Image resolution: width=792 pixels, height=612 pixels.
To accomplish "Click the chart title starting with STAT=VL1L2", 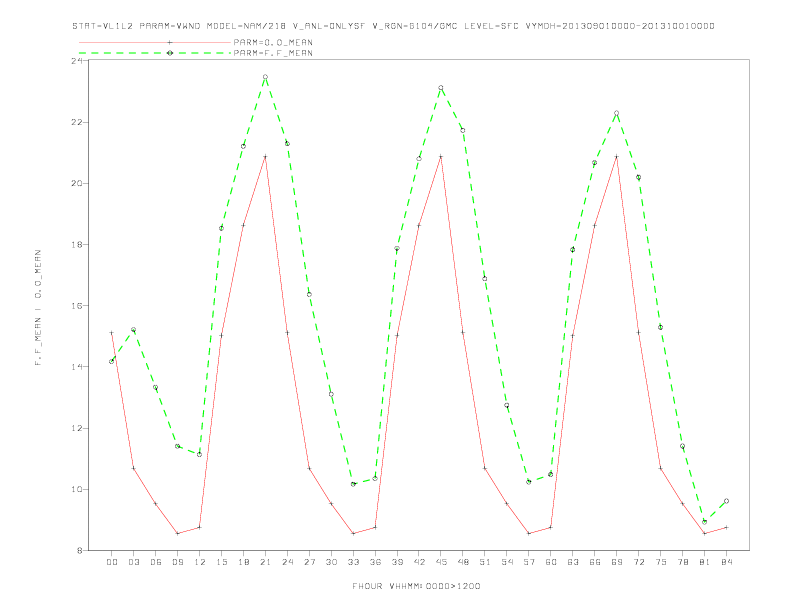I will [x=393, y=26].
